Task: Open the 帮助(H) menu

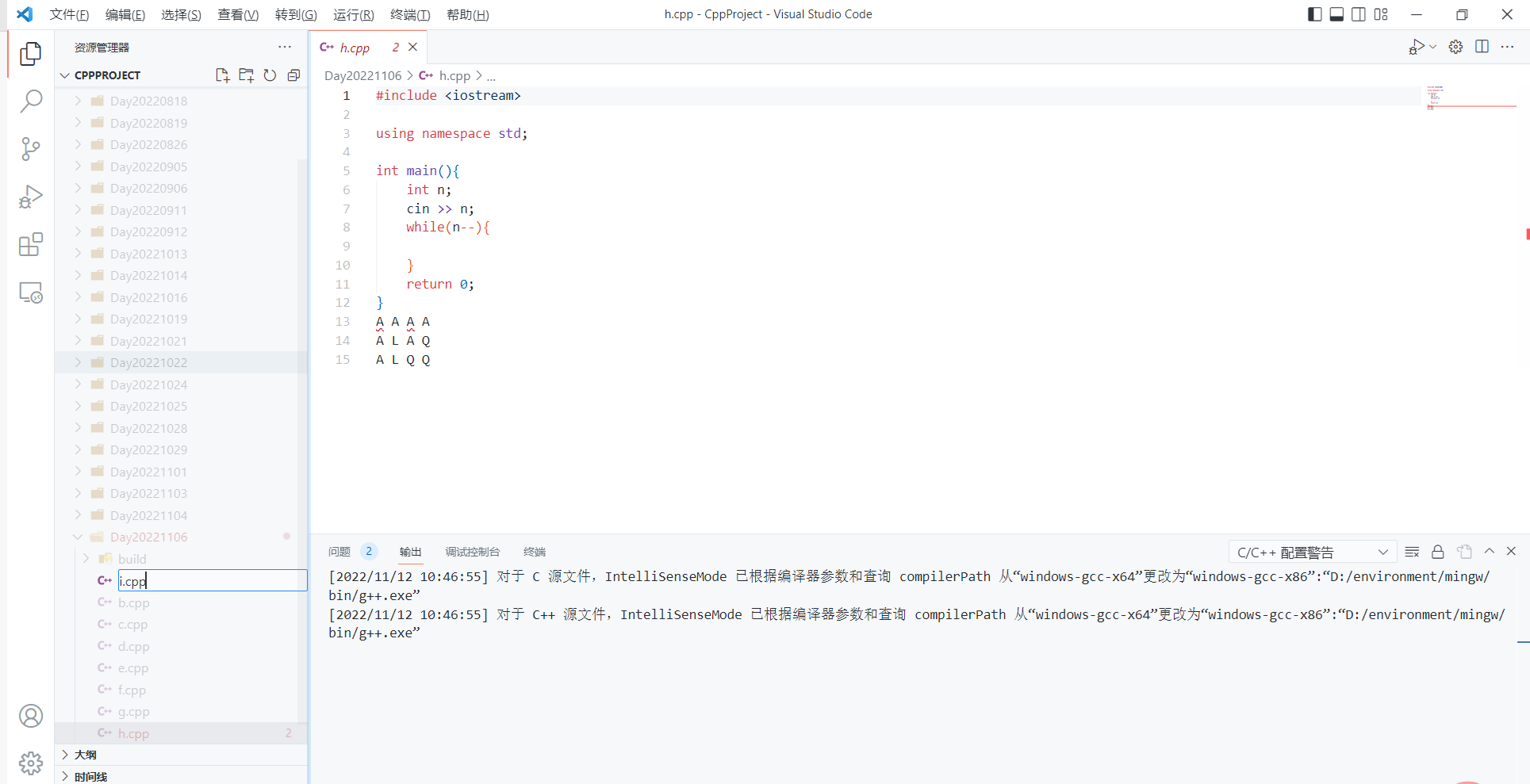Action: [x=467, y=14]
